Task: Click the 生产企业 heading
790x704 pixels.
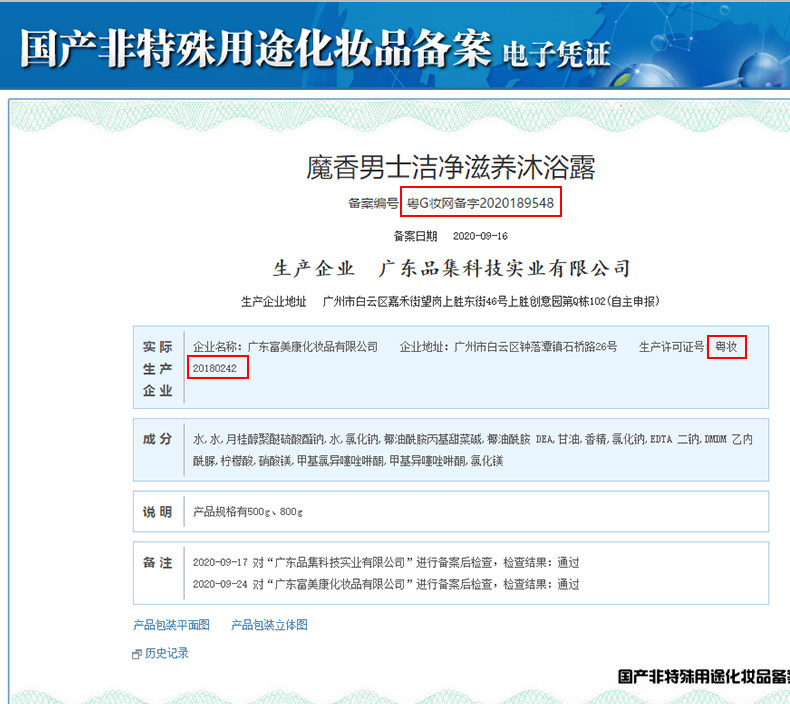Action: tap(314, 268)
